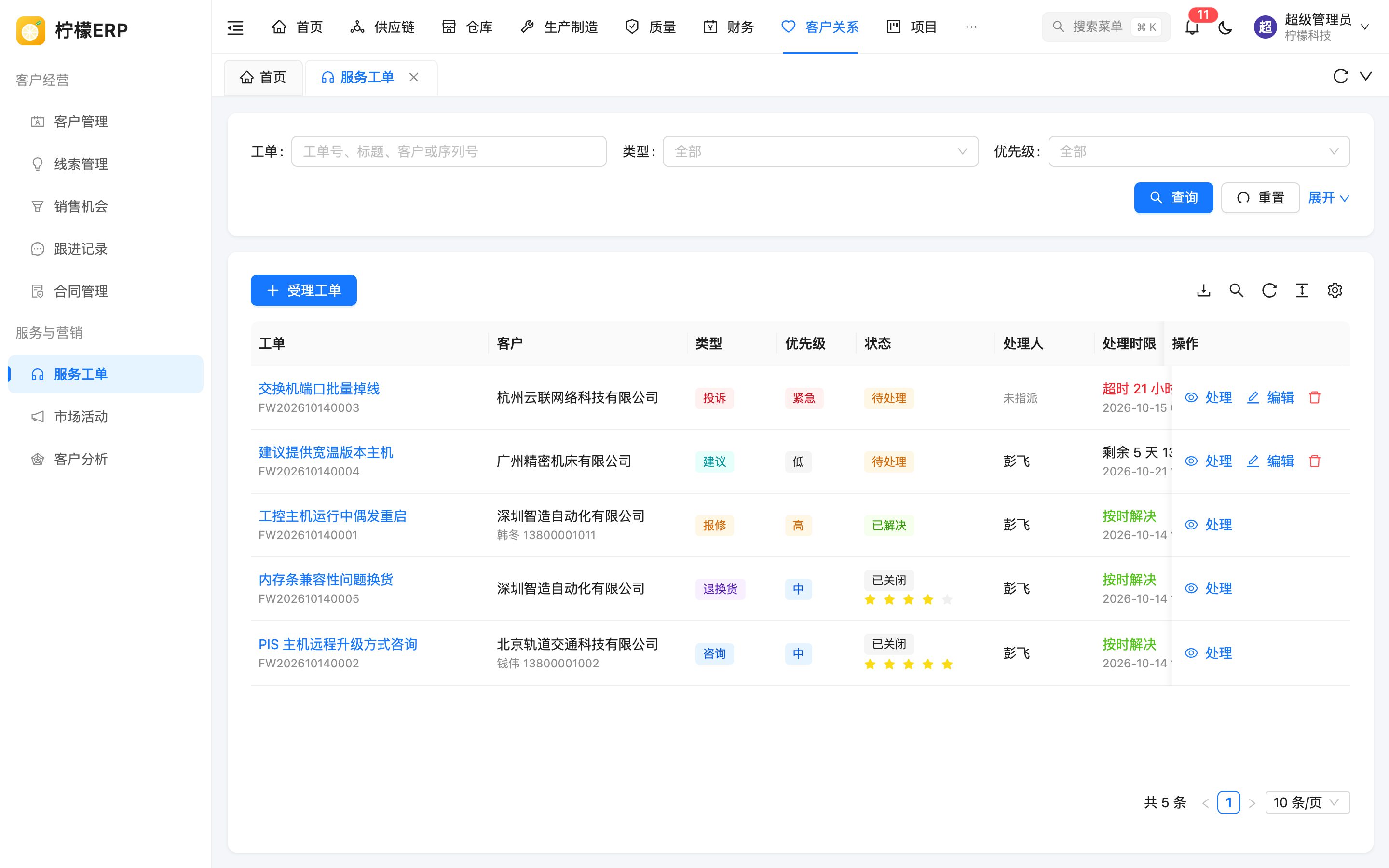Open 合同管理 in sidebar
Image resolution: width=1389 pixels, height=868 pixels.
point(106,292)
